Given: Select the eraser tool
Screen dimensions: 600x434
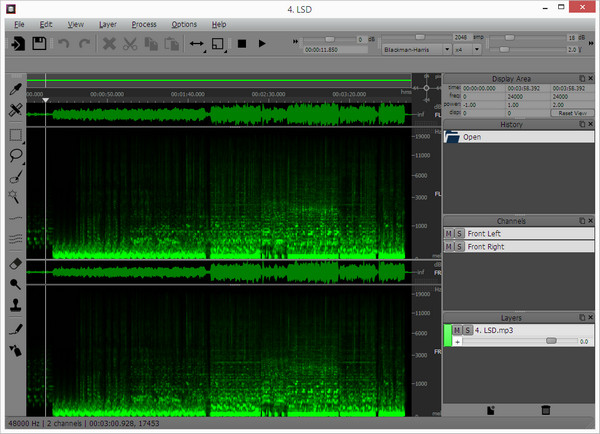Looking at the screenshot, I should 16,263.
